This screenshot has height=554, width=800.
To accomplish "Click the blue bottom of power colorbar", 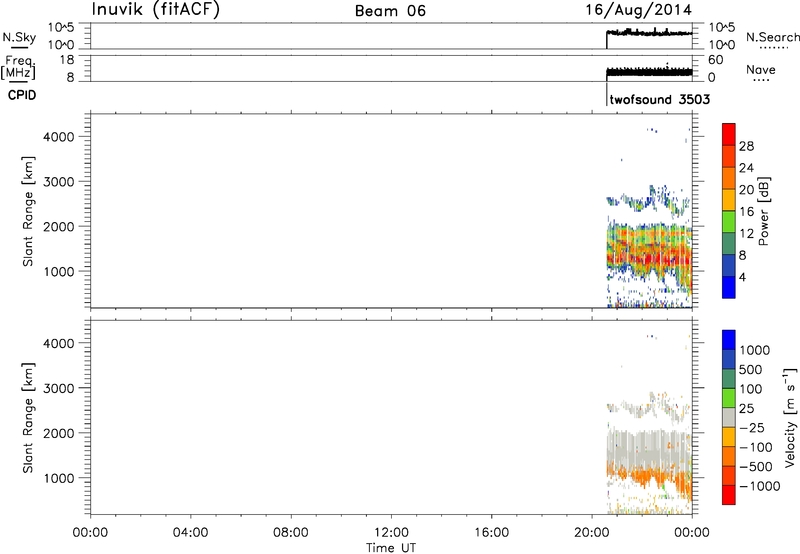I will (x=729, y=287).
